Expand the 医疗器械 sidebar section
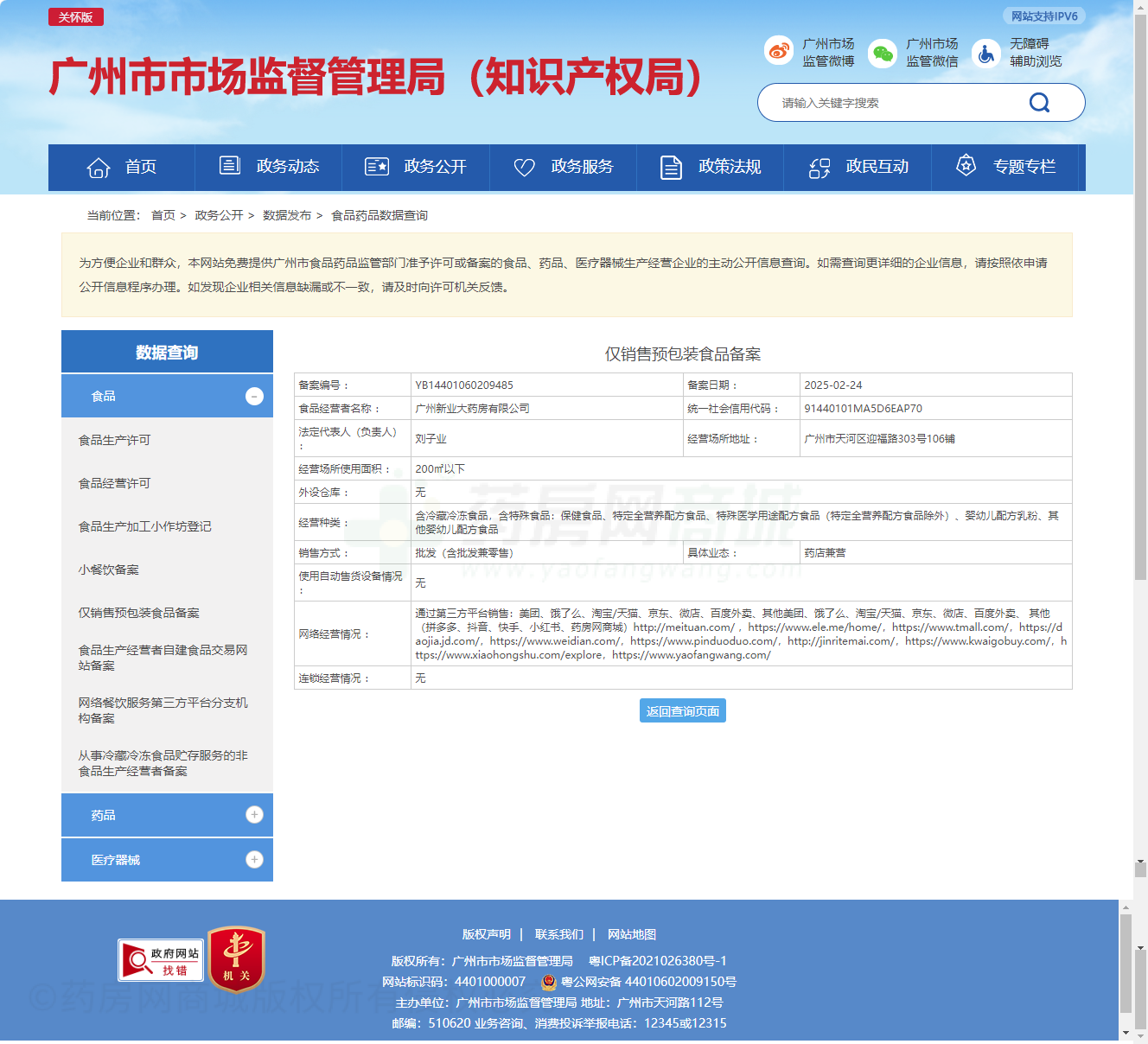The width and height of the screenshot is (1148, 1044). (x=253, y=859)
